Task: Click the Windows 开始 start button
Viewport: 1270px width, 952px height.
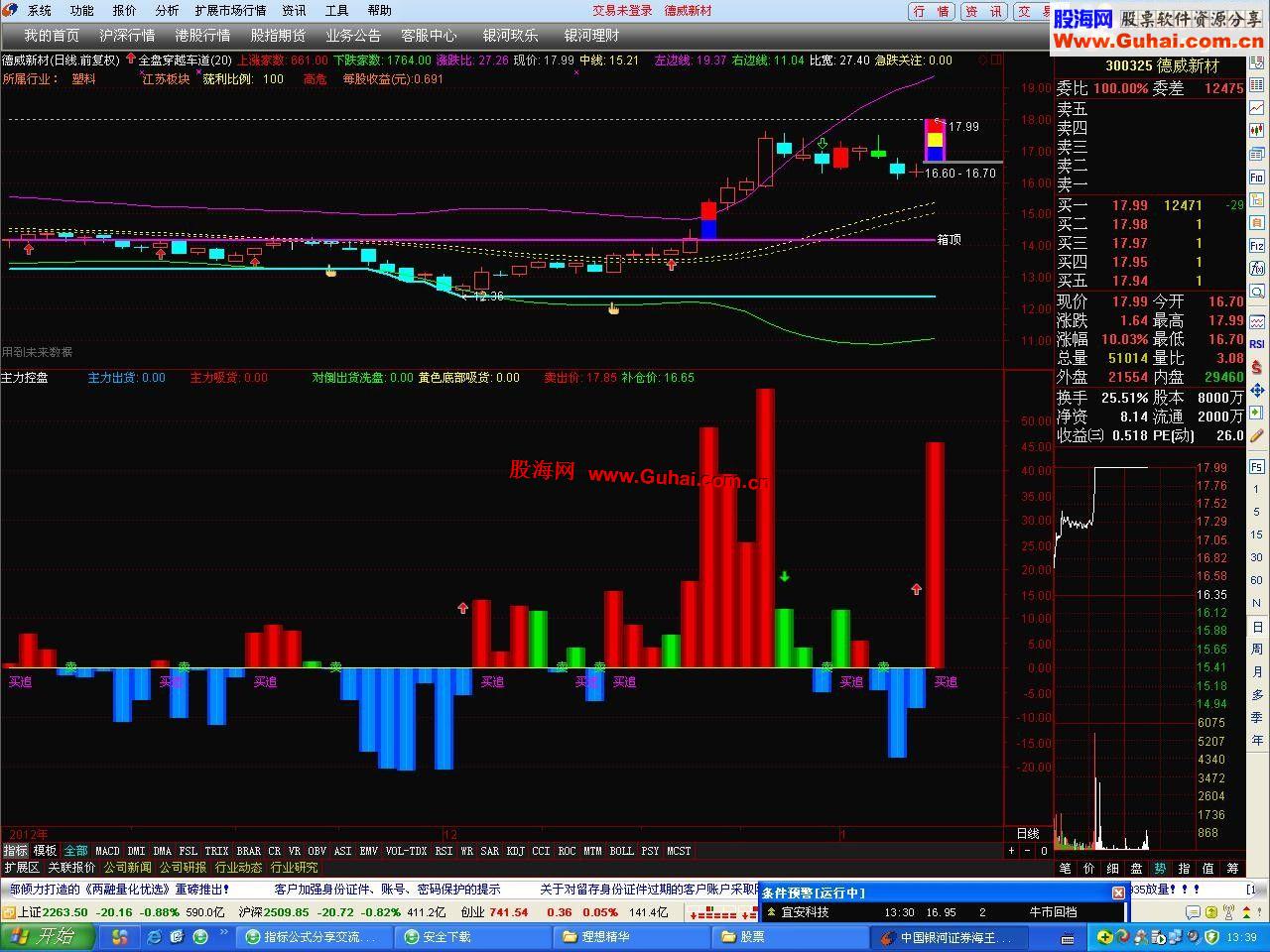Action: point(48,937)
